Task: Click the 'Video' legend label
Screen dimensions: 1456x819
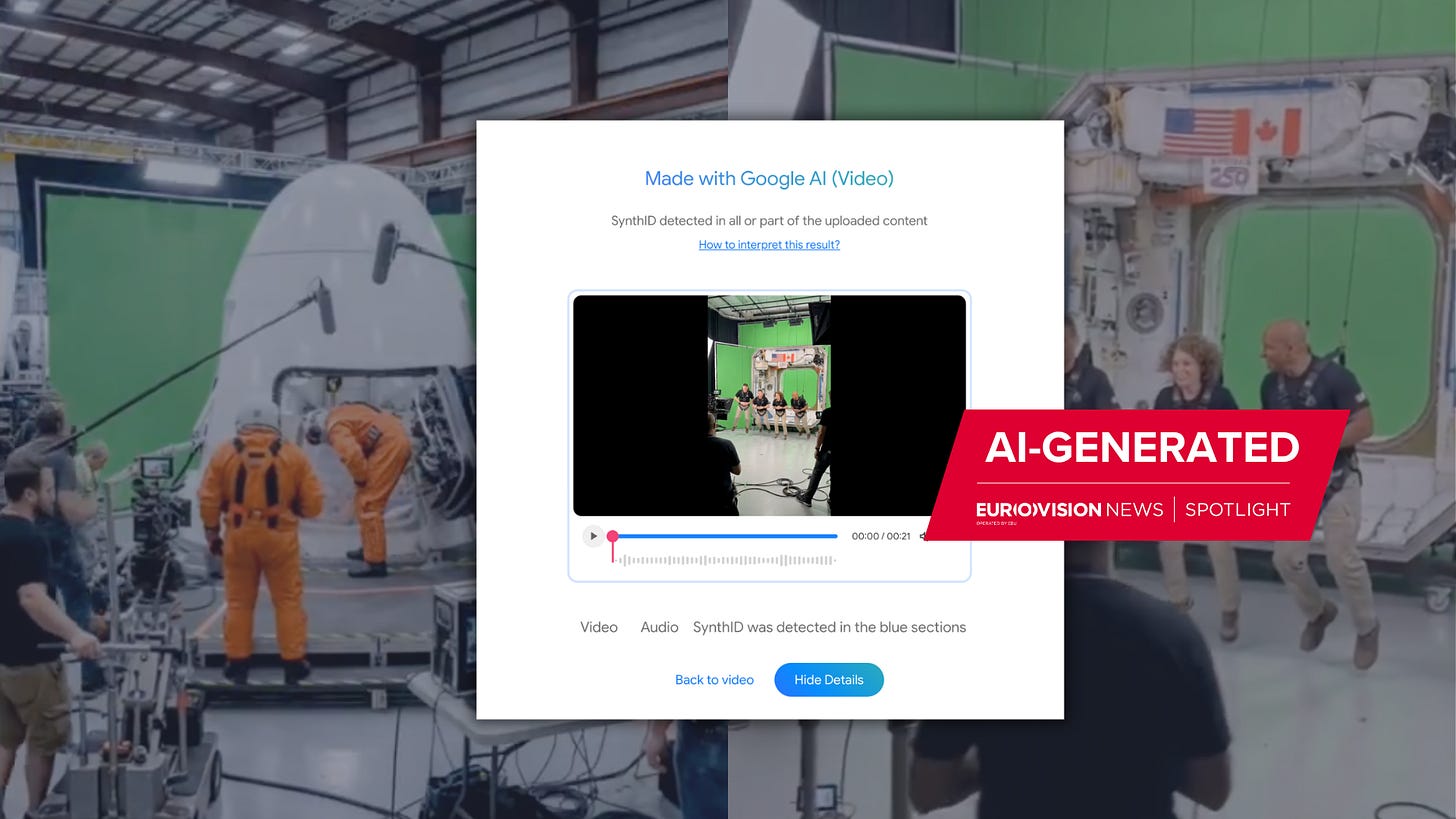Action: tap(599, 627)
